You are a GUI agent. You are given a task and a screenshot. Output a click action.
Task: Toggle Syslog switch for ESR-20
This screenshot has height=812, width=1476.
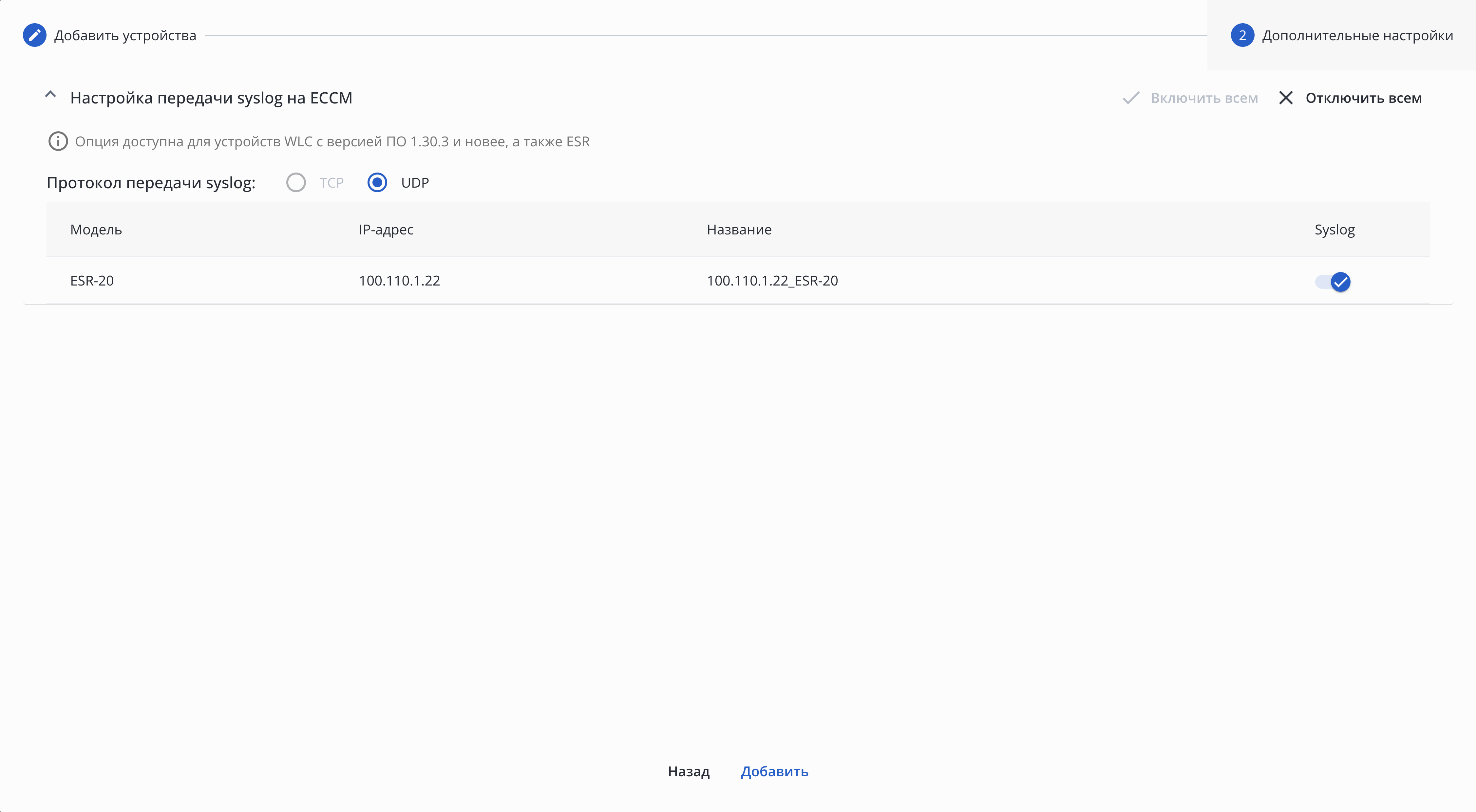1333,282
